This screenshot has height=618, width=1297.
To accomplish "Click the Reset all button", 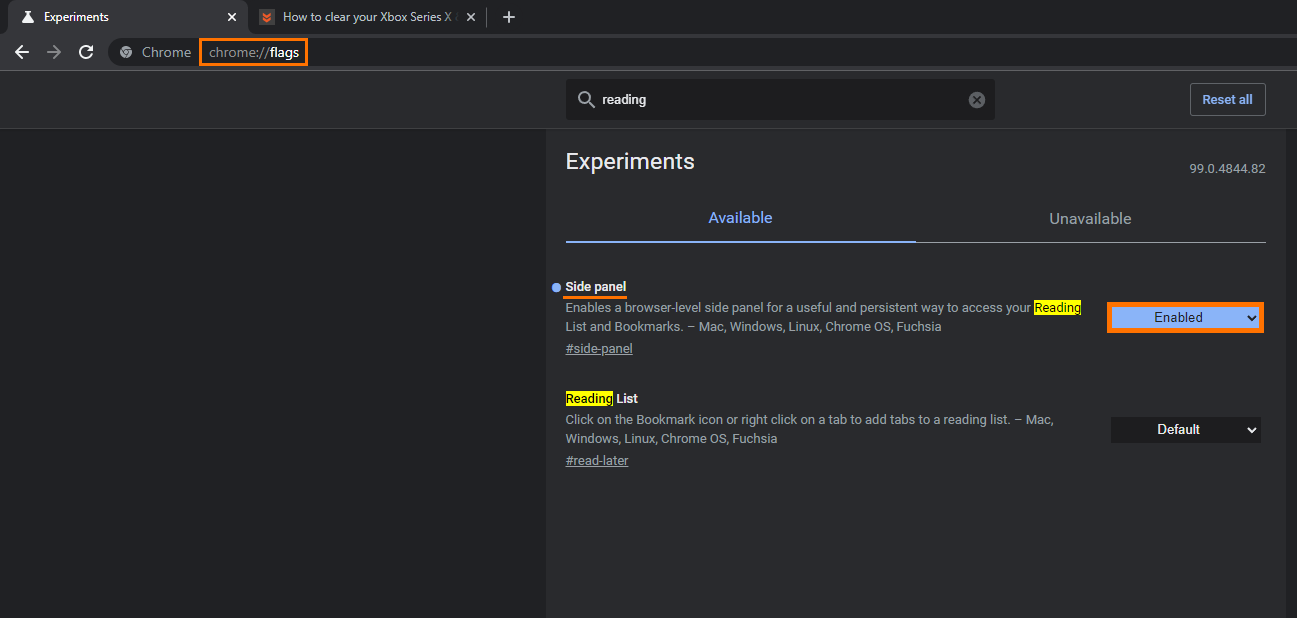I will coord(1227,100).
